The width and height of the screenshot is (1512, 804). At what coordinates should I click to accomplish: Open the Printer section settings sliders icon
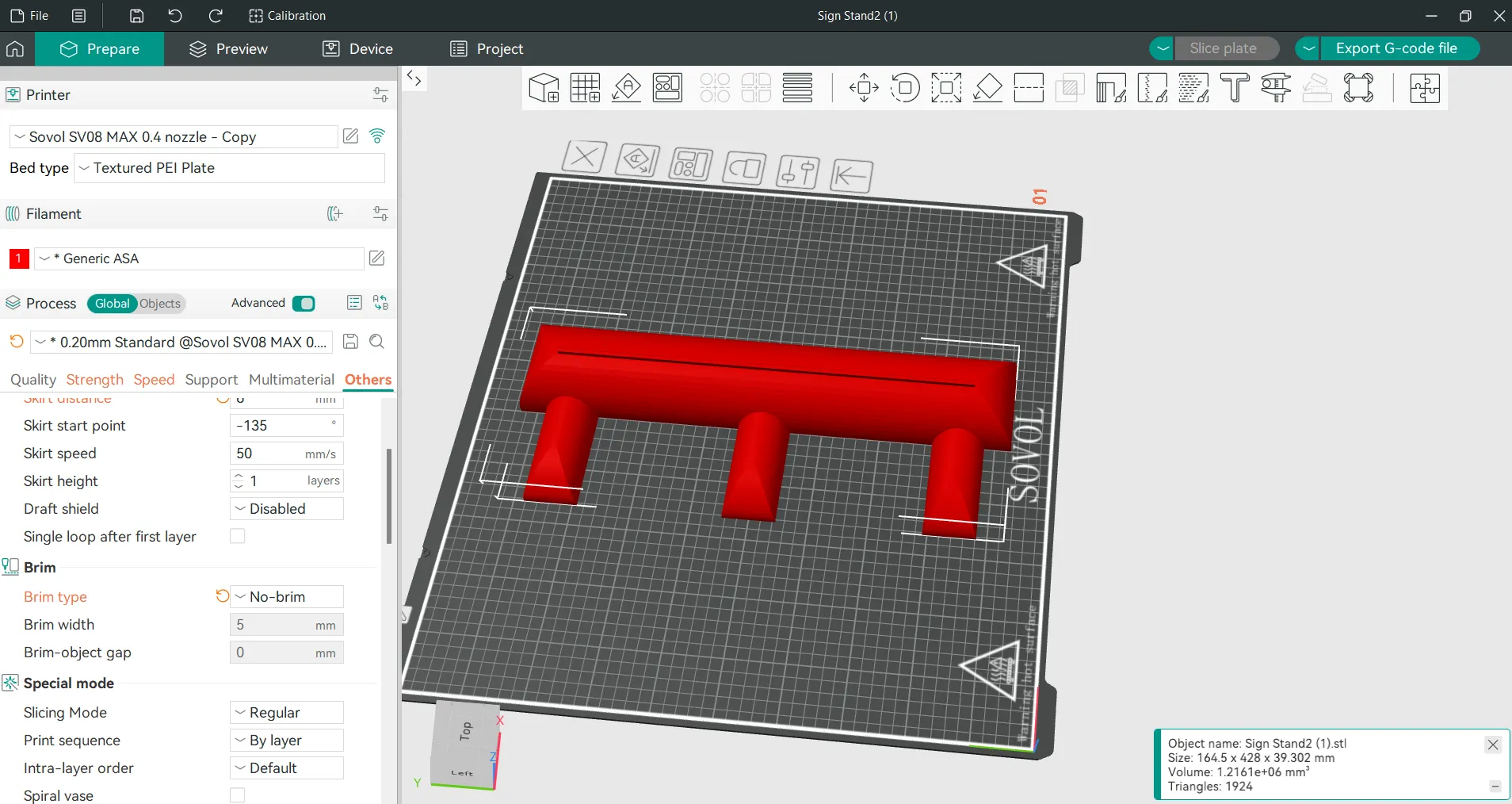pyautogui.click(x=380, y=95)
